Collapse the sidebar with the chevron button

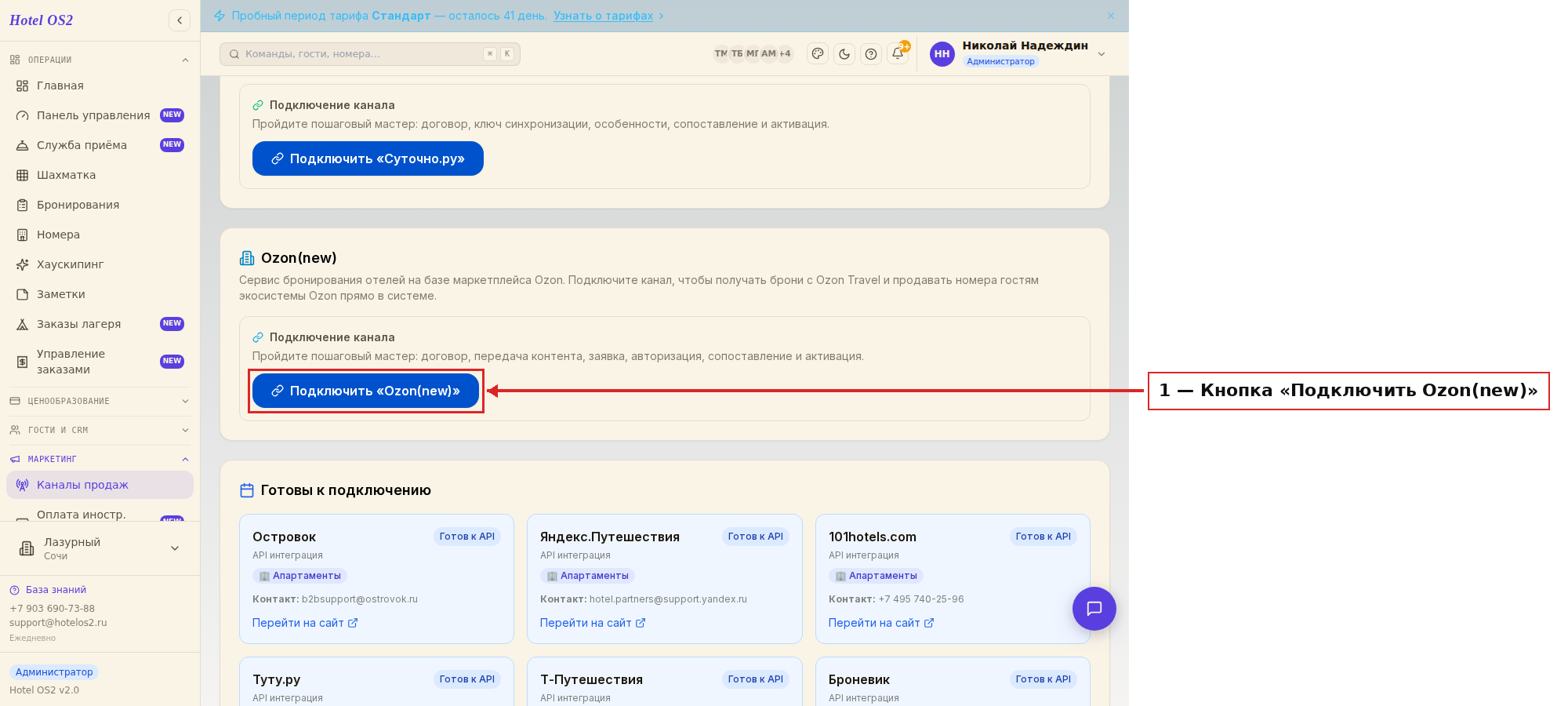coord(180,20)
